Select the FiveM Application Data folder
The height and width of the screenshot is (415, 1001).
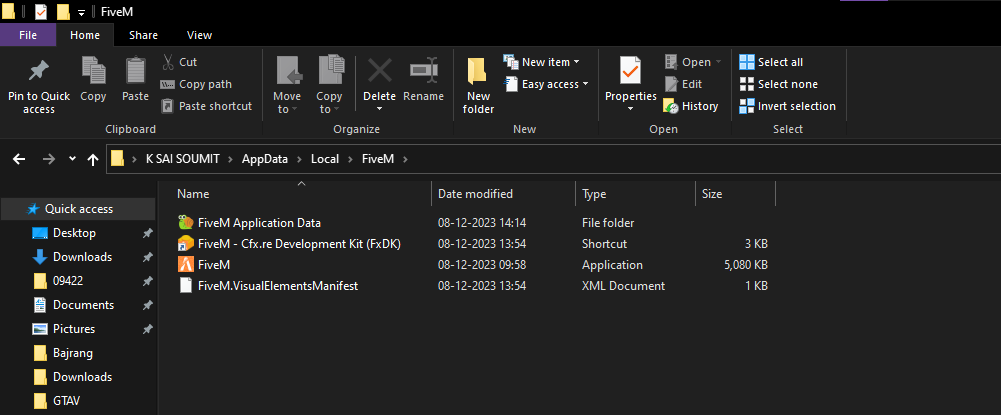(259, 223)
